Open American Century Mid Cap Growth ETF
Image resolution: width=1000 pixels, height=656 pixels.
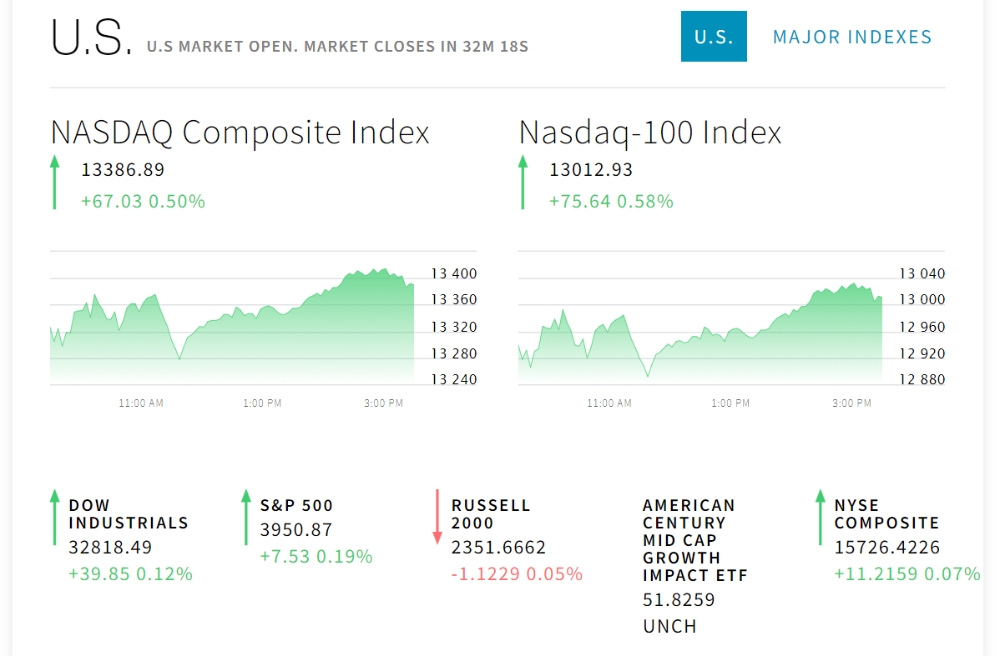694,540
